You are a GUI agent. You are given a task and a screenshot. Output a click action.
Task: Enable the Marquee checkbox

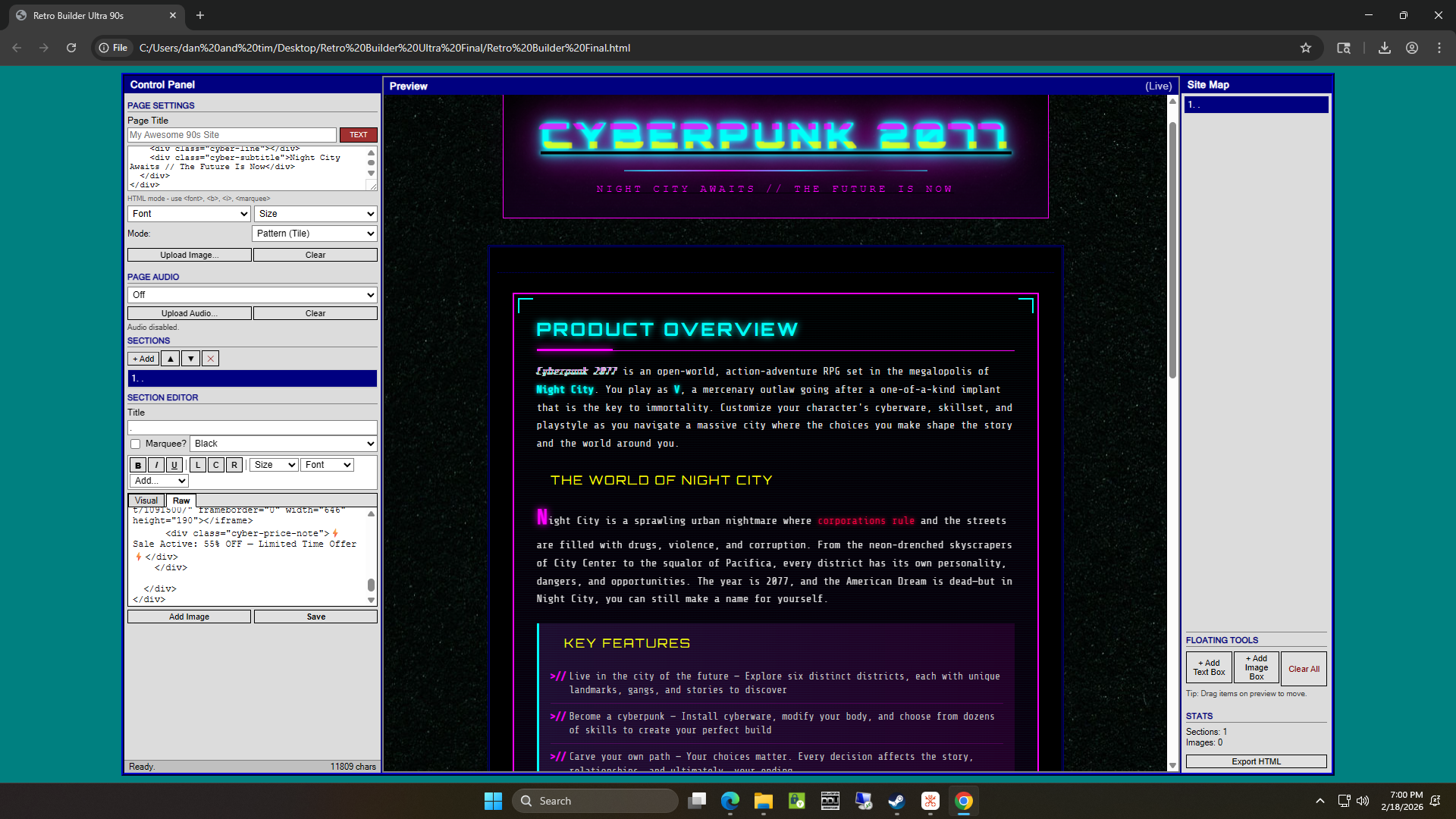click(x=136, y=444)
